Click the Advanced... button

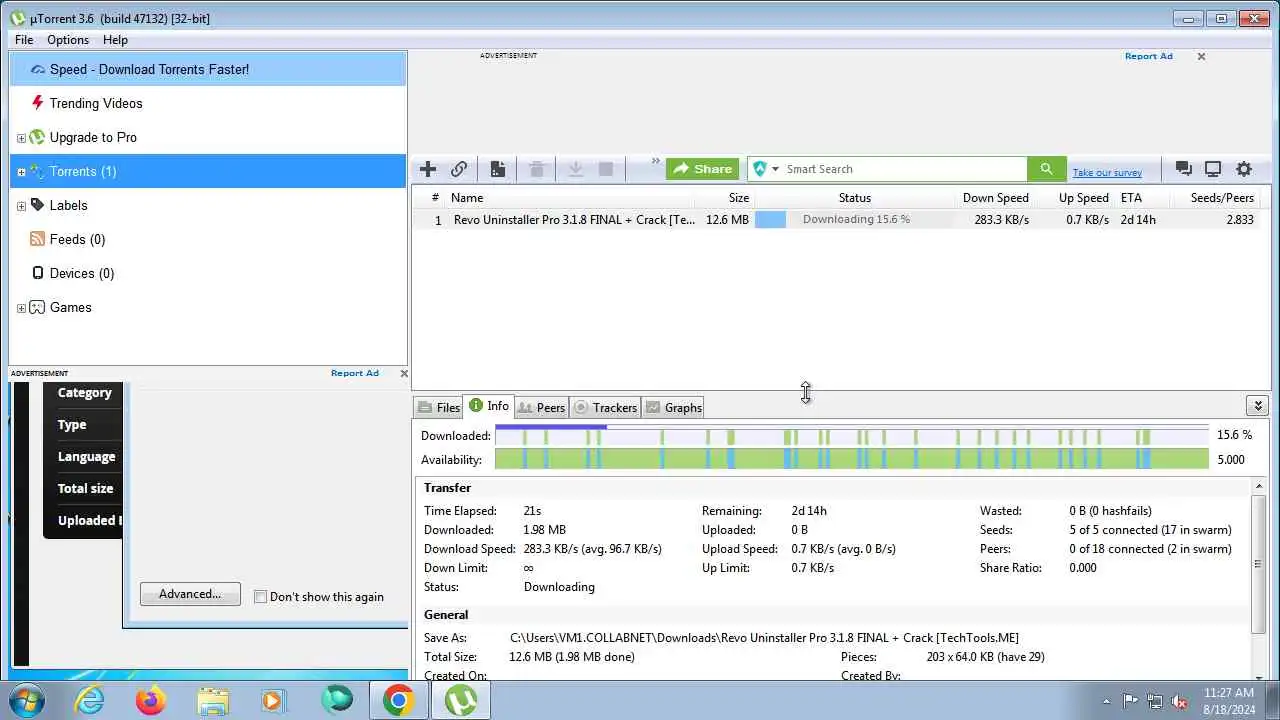(x=190, y=594)
